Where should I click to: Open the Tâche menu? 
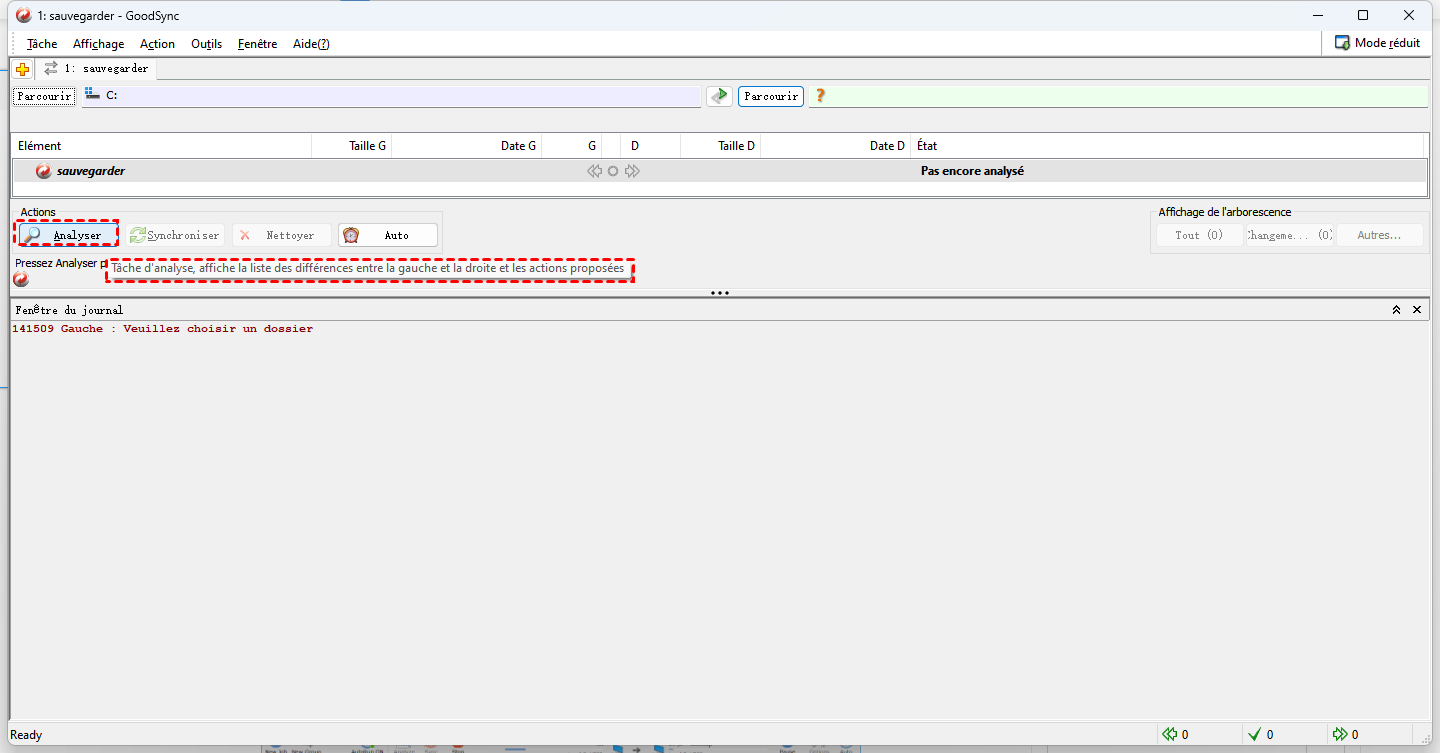click(x=42, y=44)
